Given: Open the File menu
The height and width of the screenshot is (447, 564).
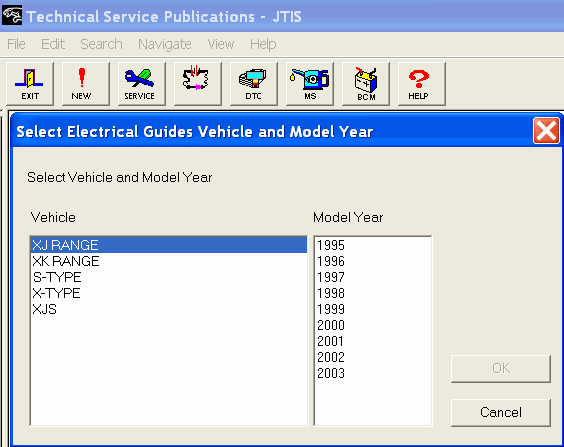Looking at the screenshot, I should tap(16, 44).
